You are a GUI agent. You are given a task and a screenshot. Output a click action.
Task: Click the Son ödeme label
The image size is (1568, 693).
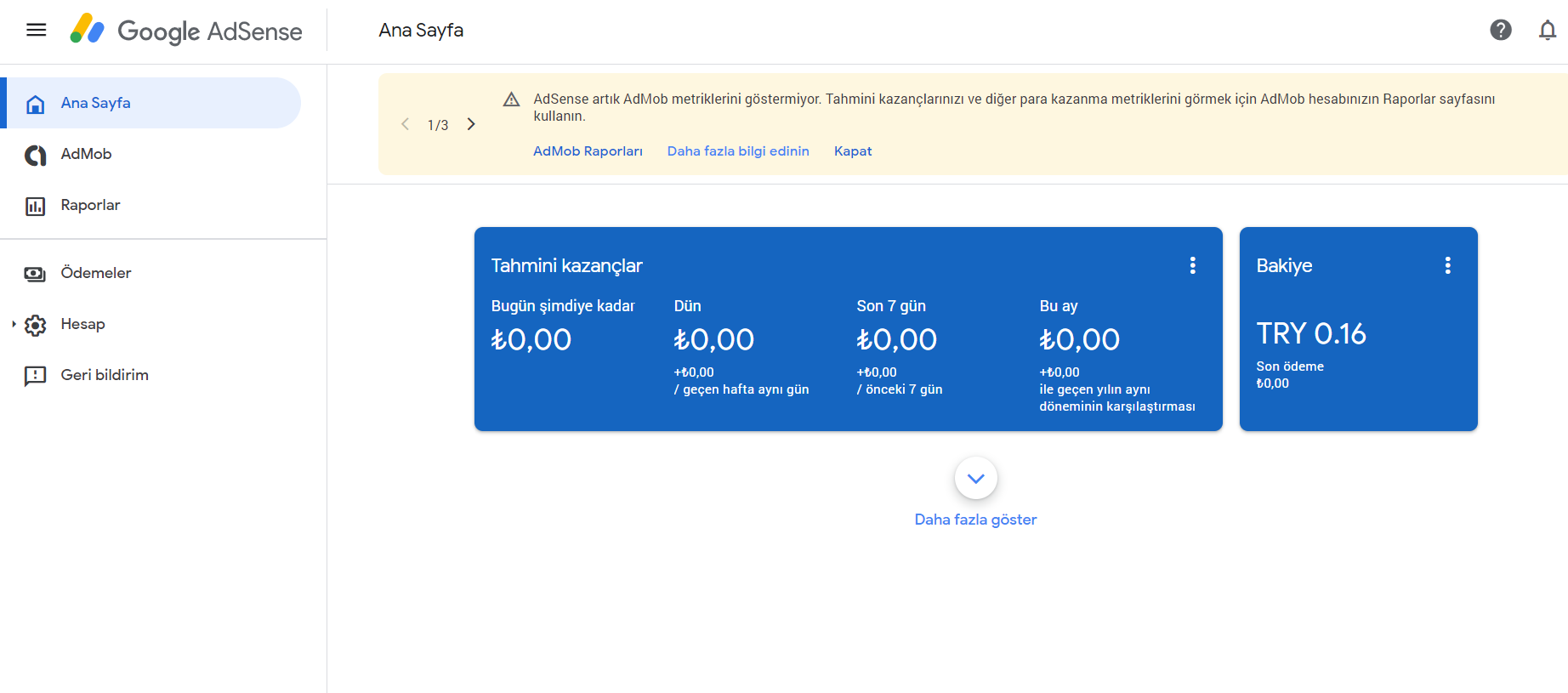point(1290,366)
